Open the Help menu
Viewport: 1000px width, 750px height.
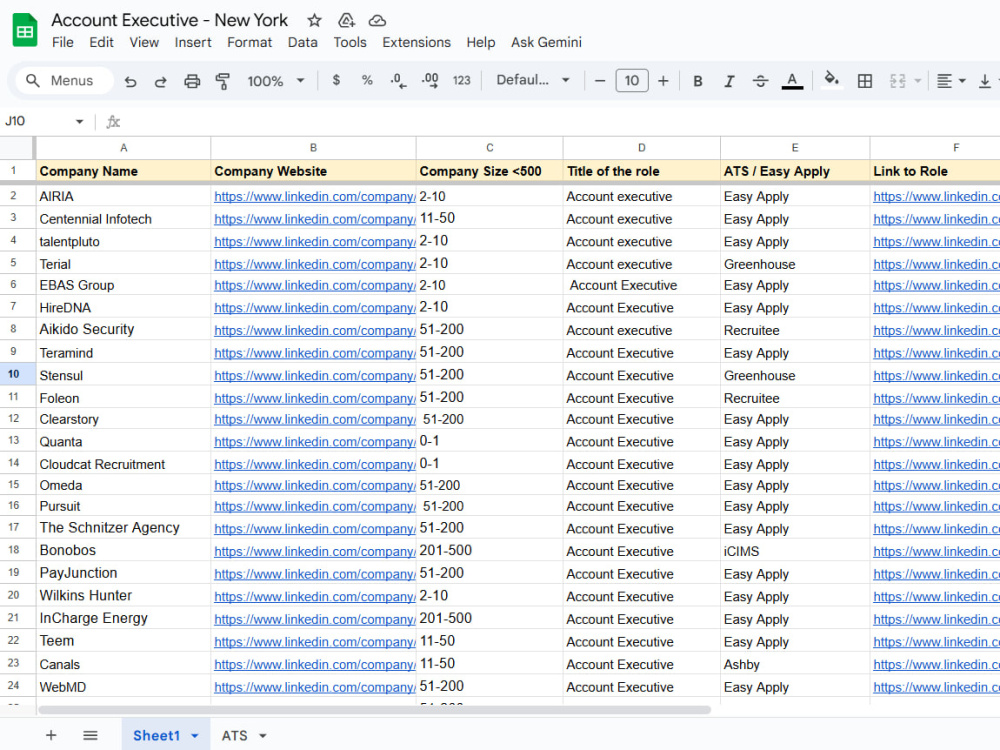point(480,42)
